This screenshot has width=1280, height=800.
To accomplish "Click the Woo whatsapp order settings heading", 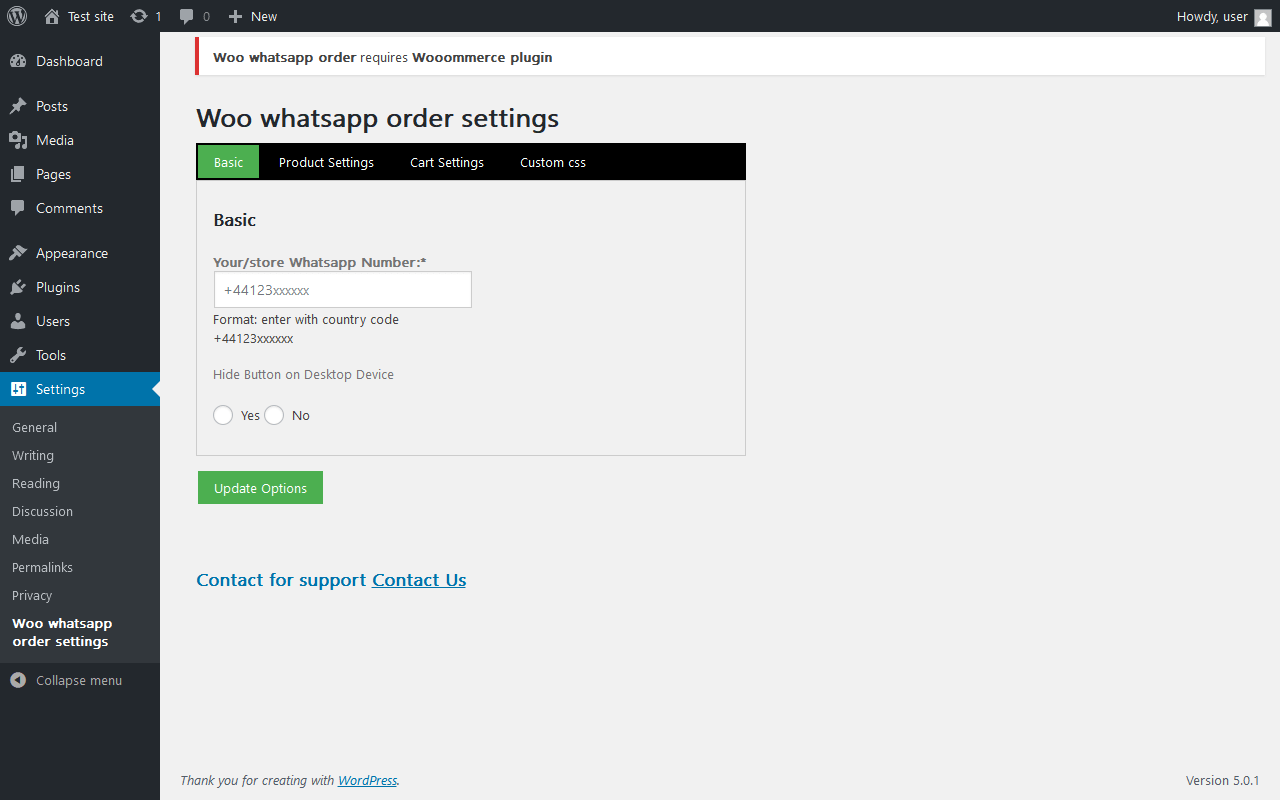I will coord(377,118).
